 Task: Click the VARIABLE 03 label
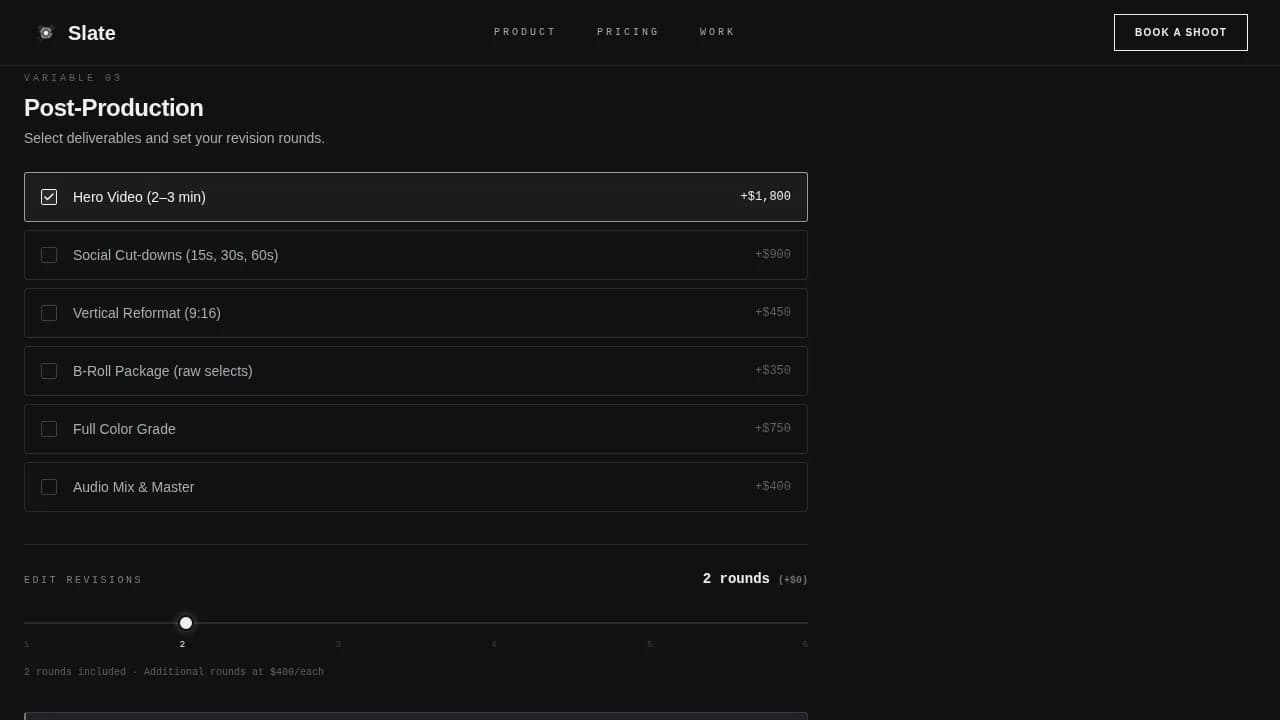(73, 77)
